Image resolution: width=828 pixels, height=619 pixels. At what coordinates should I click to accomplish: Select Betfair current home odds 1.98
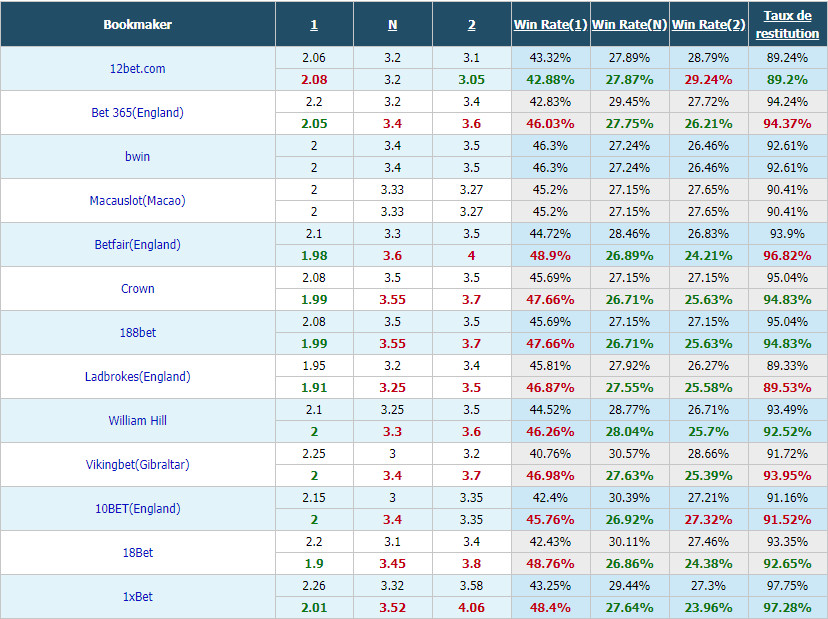click(x=314, y=256)
